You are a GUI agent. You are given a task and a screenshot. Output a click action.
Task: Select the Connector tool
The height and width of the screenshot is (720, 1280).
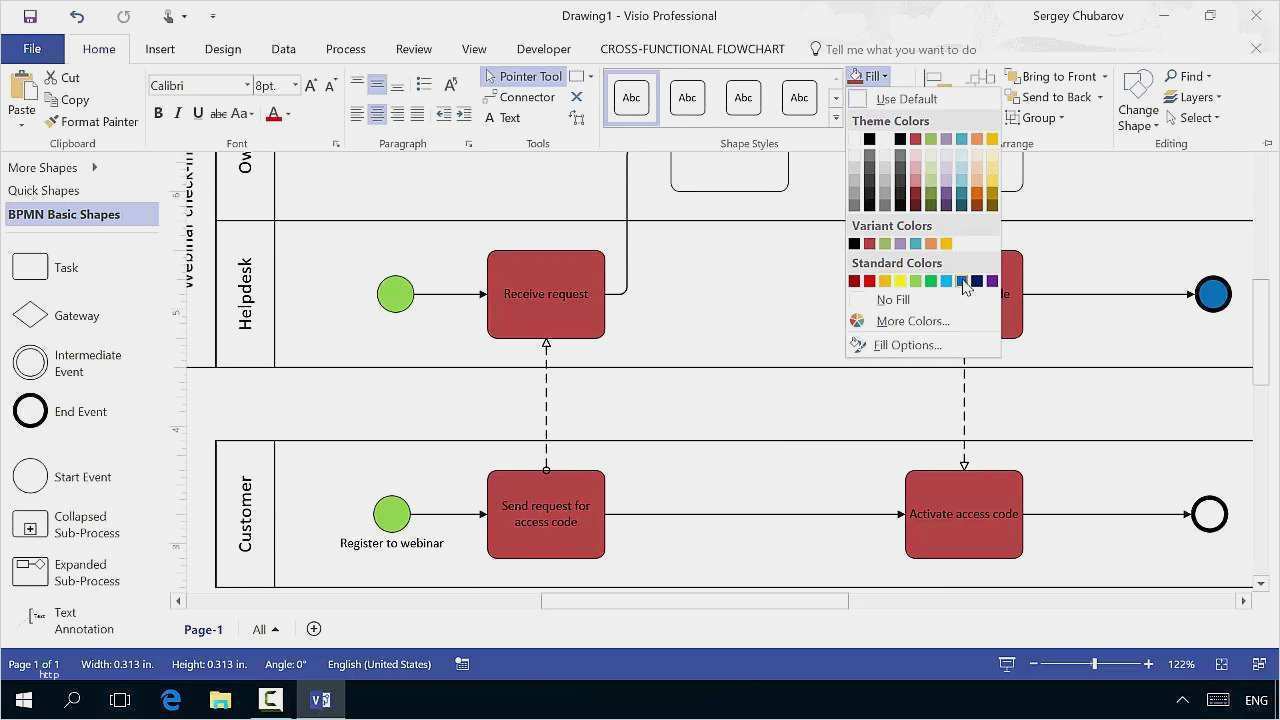tap(519, 97)
